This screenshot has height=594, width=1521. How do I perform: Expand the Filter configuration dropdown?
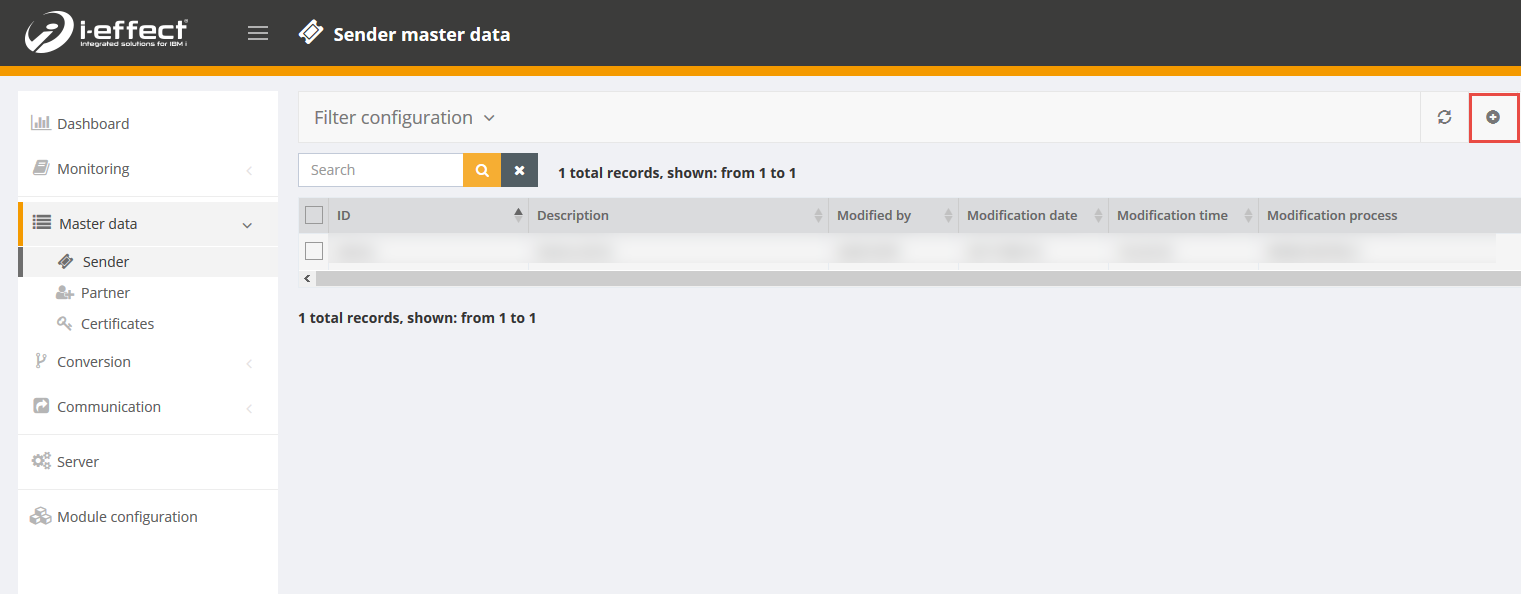404,118
